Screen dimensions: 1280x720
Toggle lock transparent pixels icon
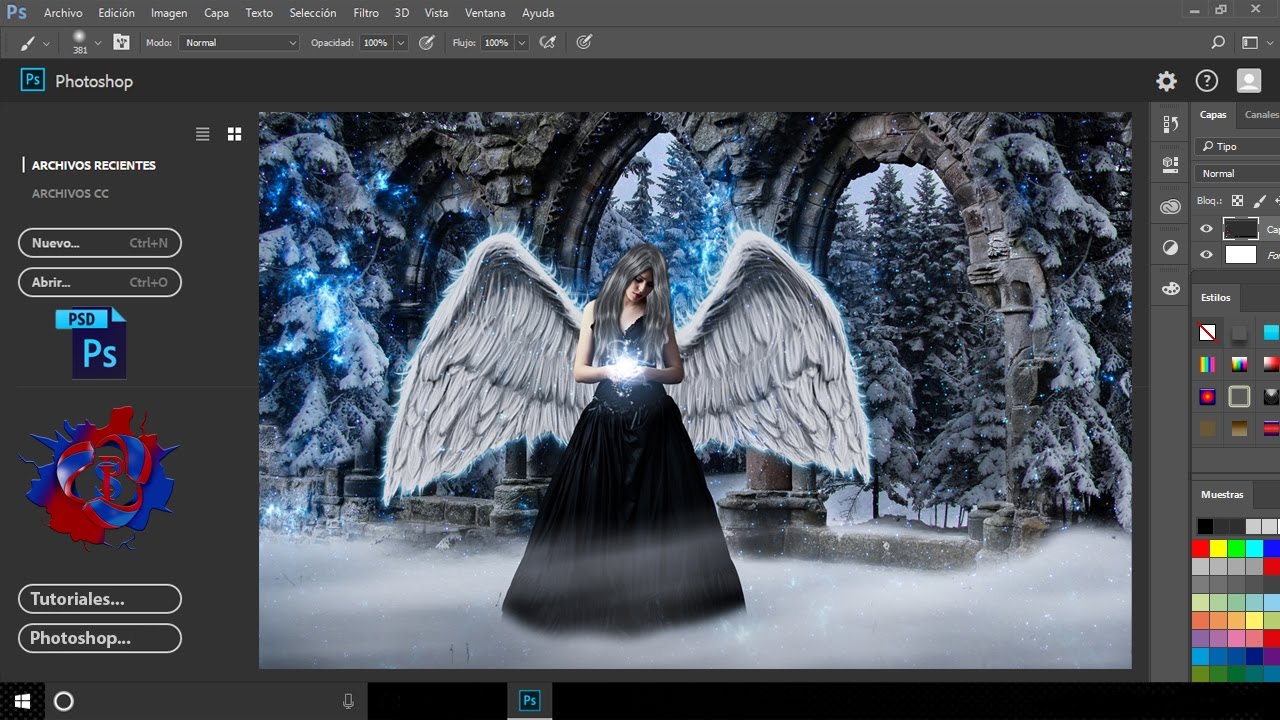point(1238,201)
